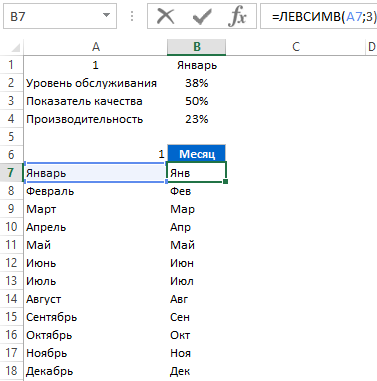Select the Март cell
Viewport: 377px width, 381px height.
[95, 209]
